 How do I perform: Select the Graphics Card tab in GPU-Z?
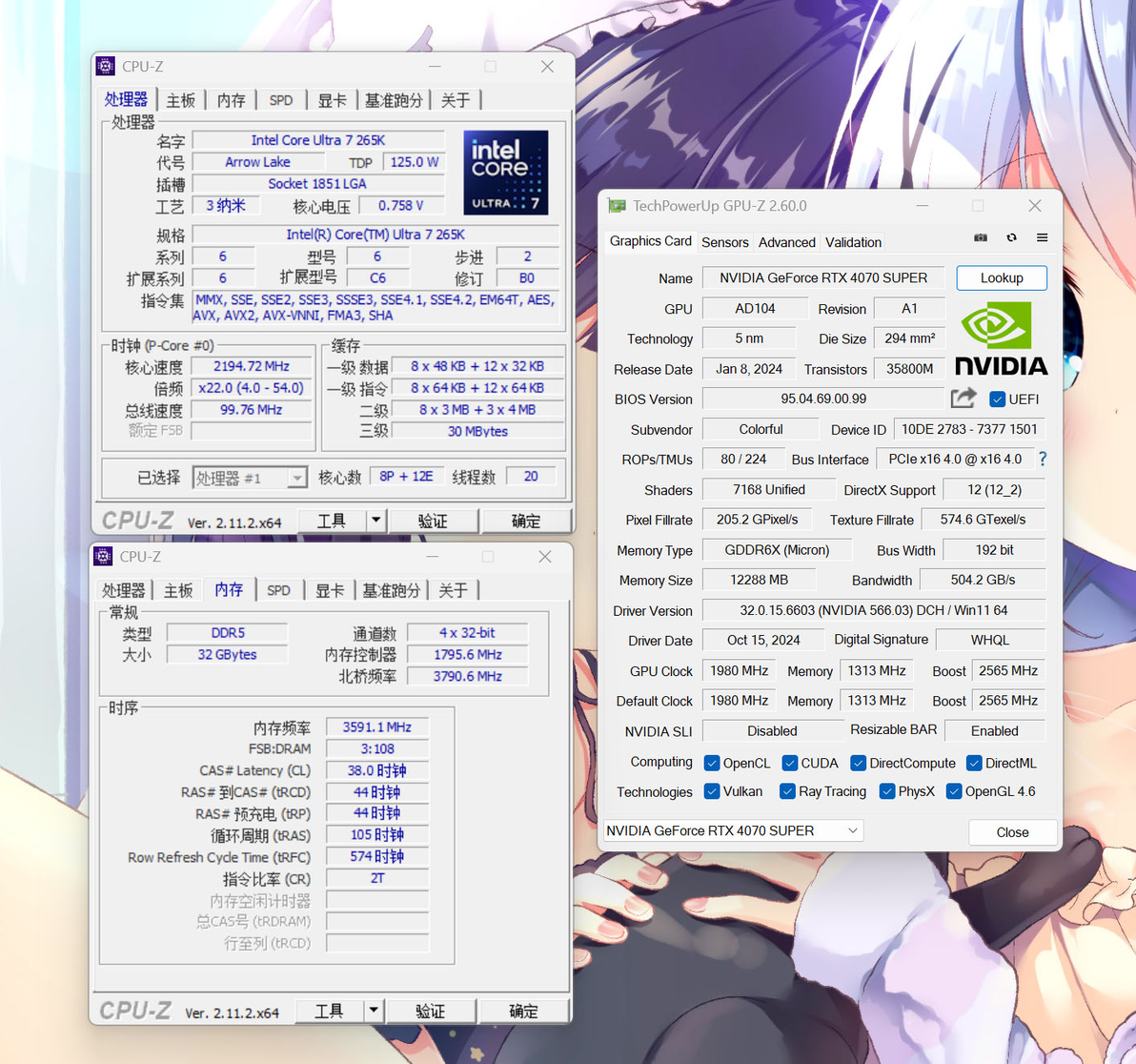tap(650, 240)
